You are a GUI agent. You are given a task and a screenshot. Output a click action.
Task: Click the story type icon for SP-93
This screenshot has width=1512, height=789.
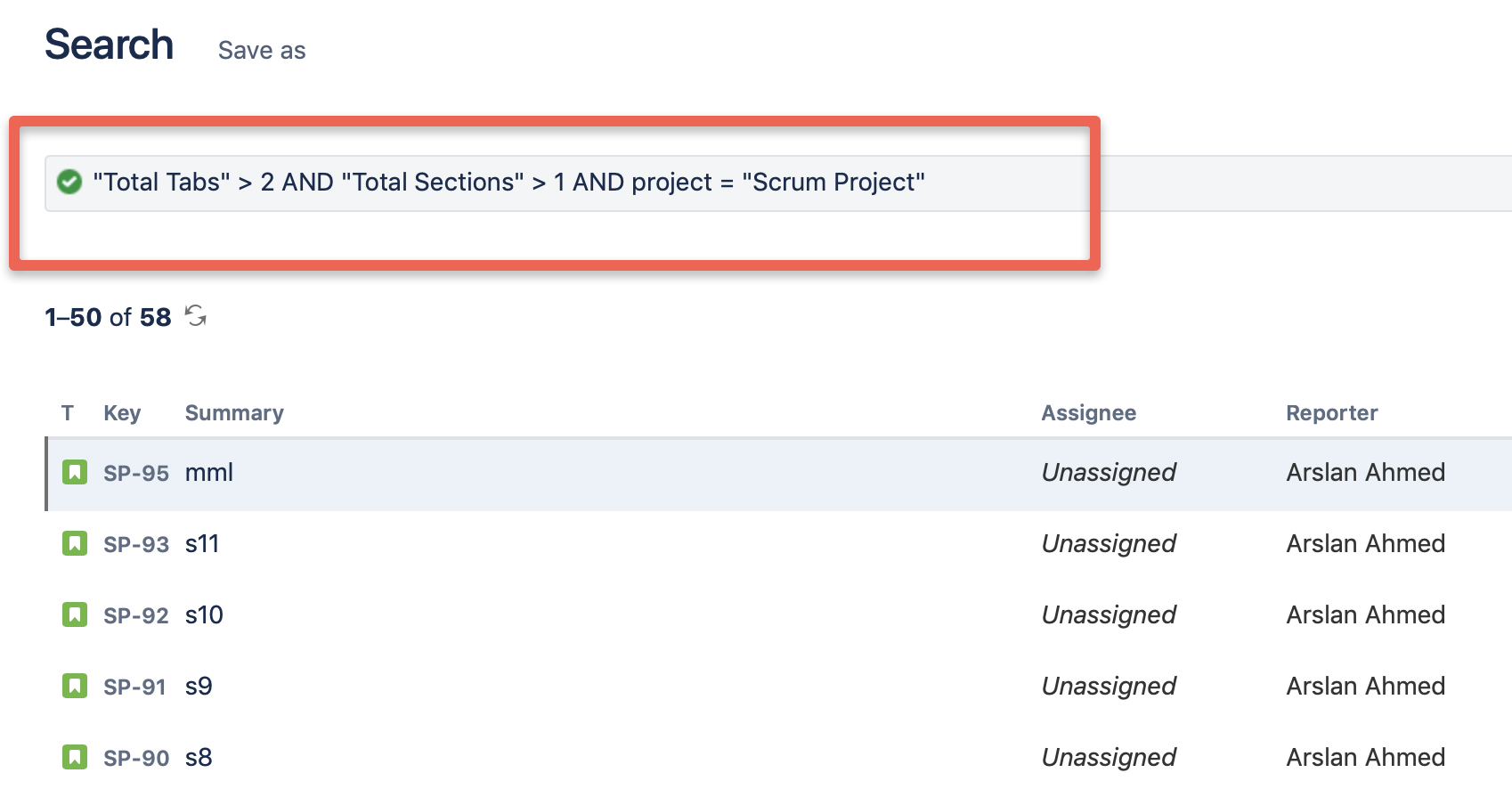pyautogui.click(x=75, y=543)
